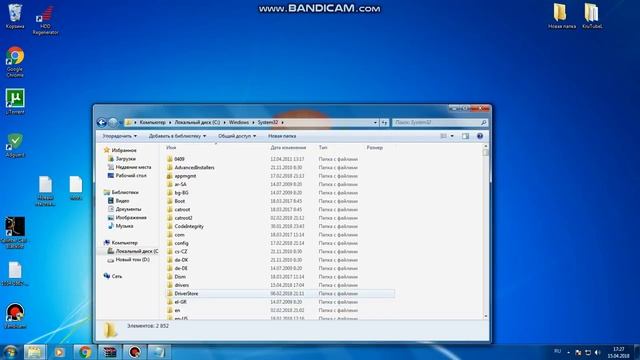Click the Новая папка folder on the desktop

562,16
